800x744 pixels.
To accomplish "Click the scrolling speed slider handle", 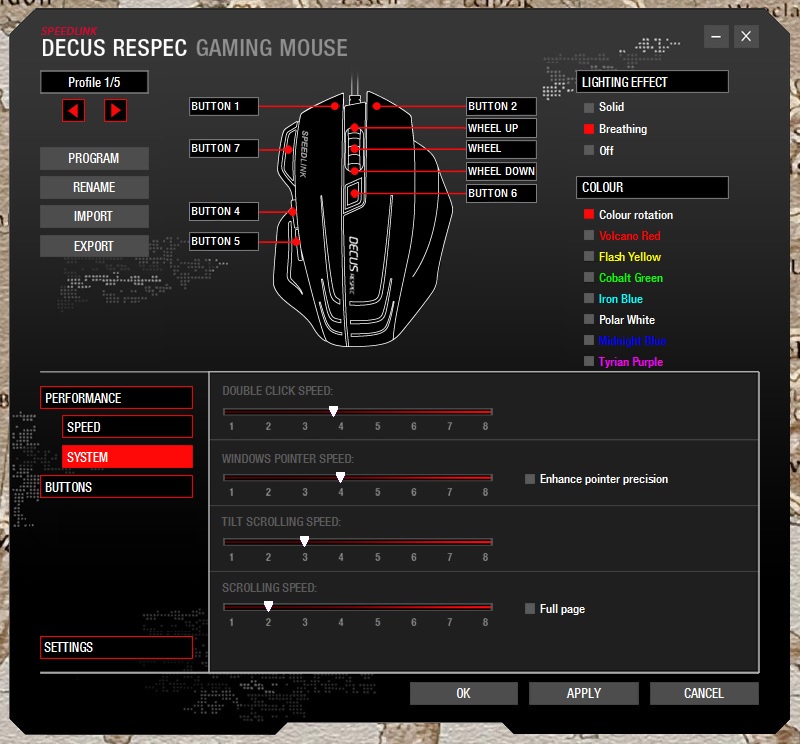I will coord(268,606).
